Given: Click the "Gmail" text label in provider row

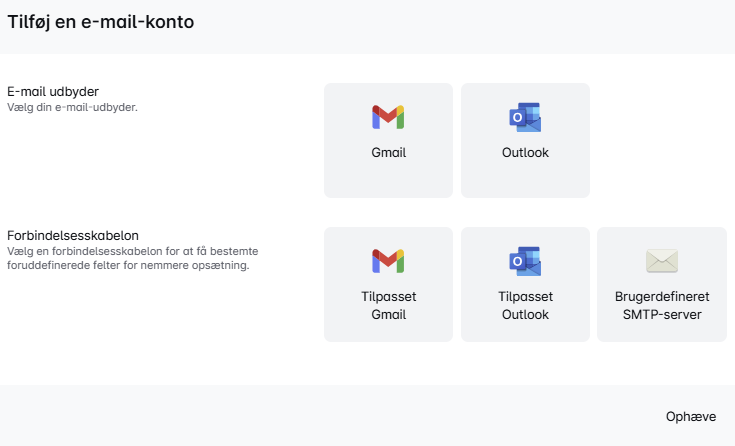Looking at the screenshot, I should (x=388, y=153).
